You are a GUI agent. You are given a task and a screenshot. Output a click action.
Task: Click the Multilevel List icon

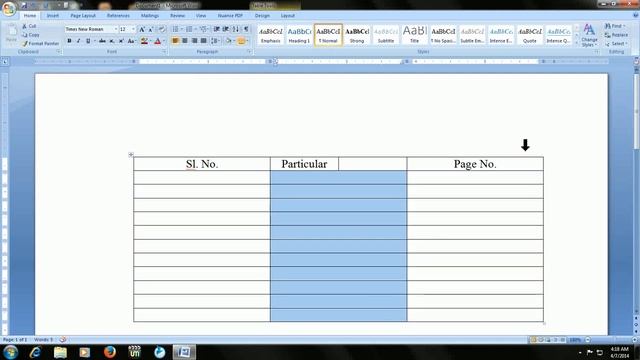[203, 29]
